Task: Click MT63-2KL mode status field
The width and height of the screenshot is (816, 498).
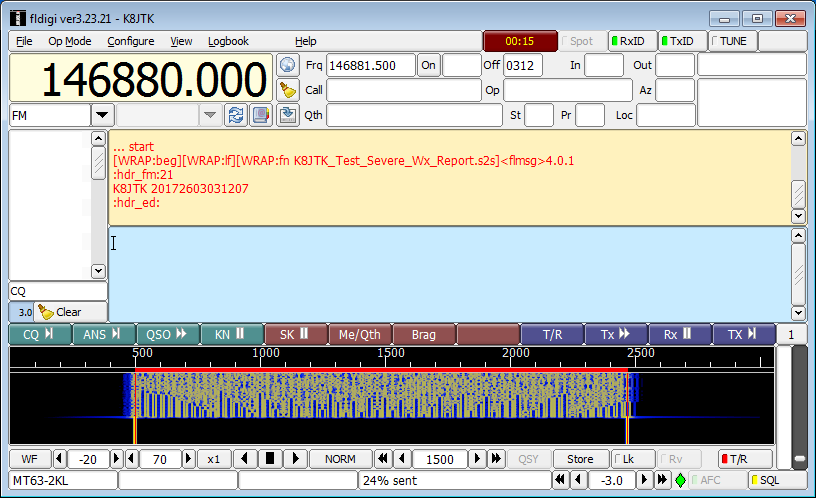Action: (63, 480)
